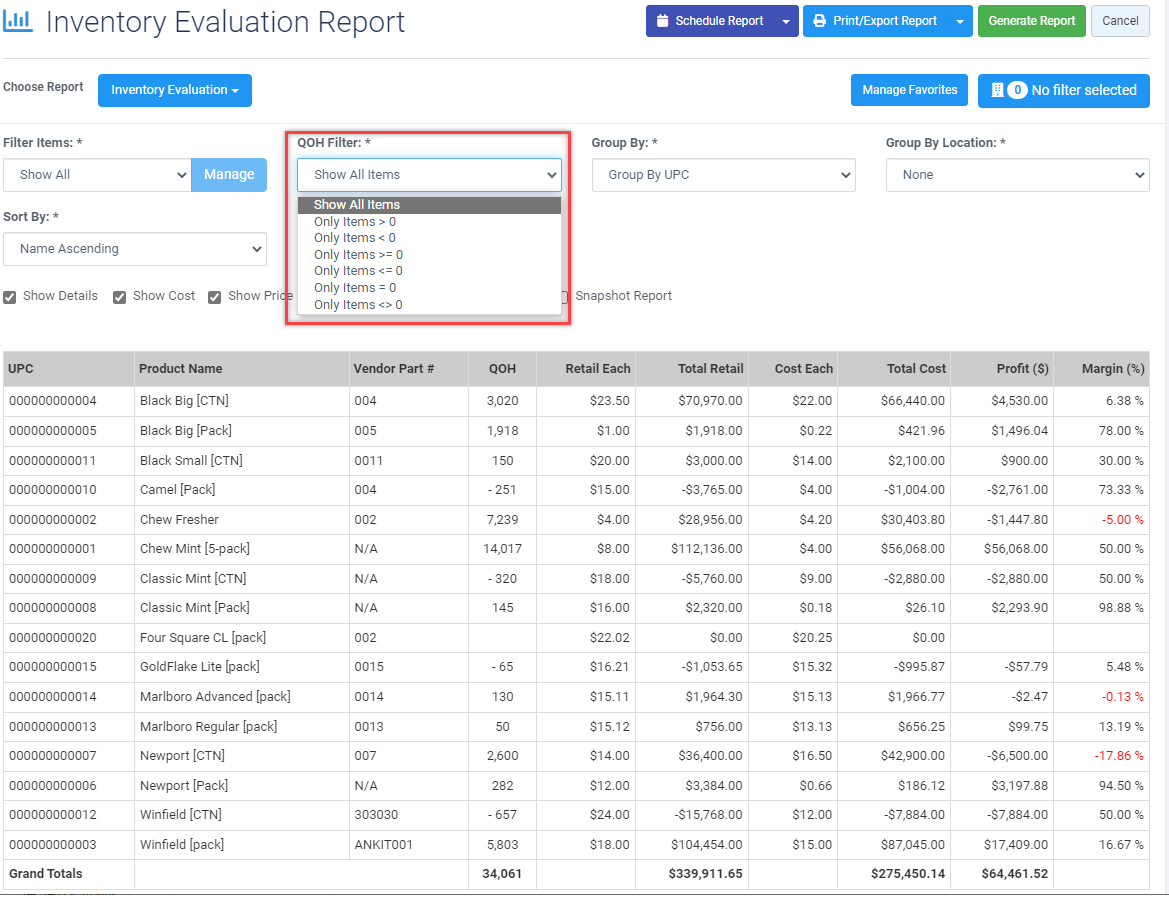
Task: Click product name 'Black Big [CTN]'
Action: click(184, 401)
